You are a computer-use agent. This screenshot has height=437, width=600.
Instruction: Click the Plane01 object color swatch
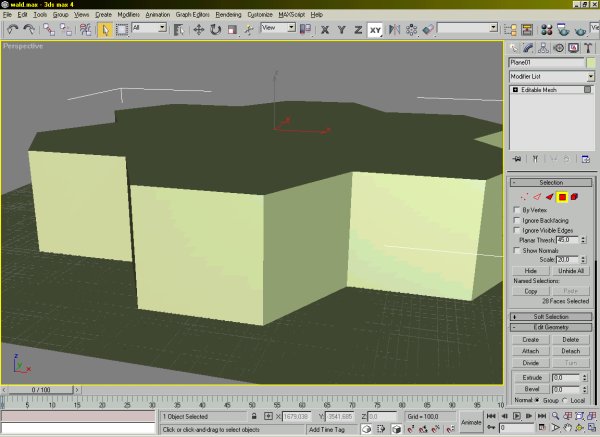coord(591,62)
